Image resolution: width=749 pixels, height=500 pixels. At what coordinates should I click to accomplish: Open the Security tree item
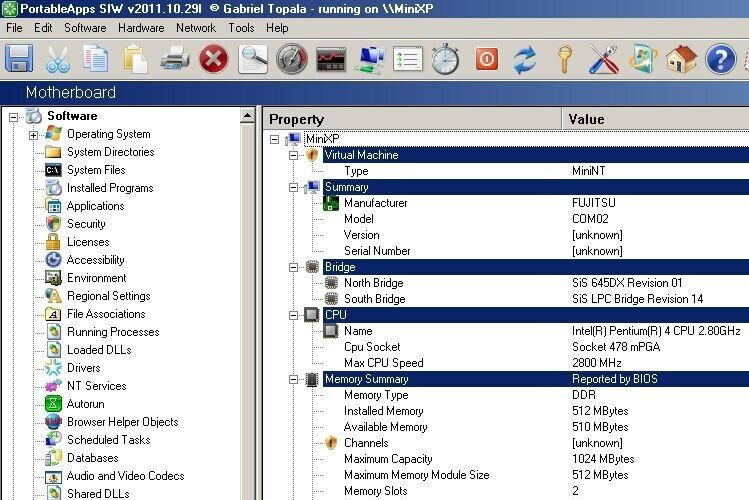86,224
